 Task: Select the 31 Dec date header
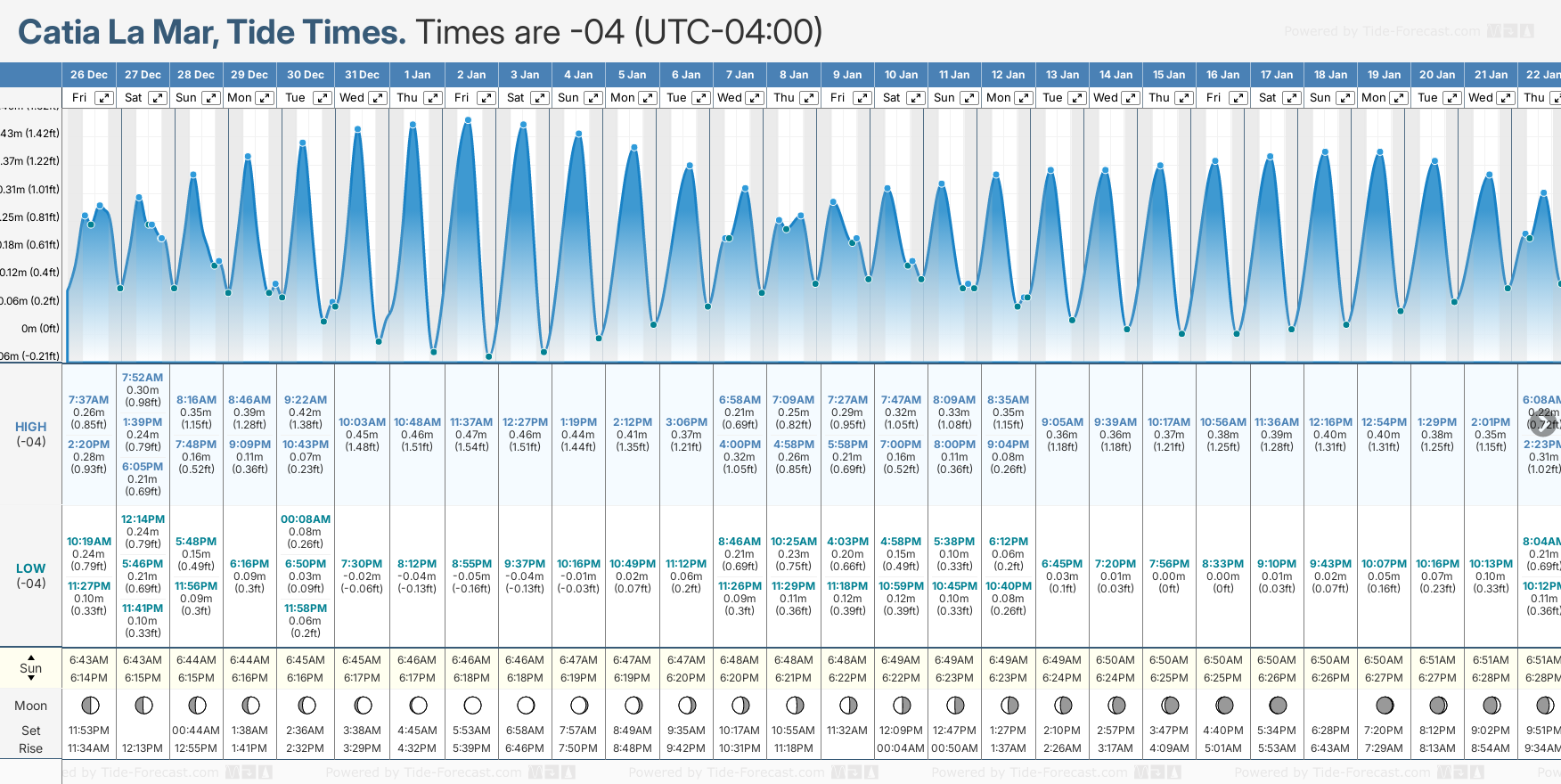click(362, 75)
